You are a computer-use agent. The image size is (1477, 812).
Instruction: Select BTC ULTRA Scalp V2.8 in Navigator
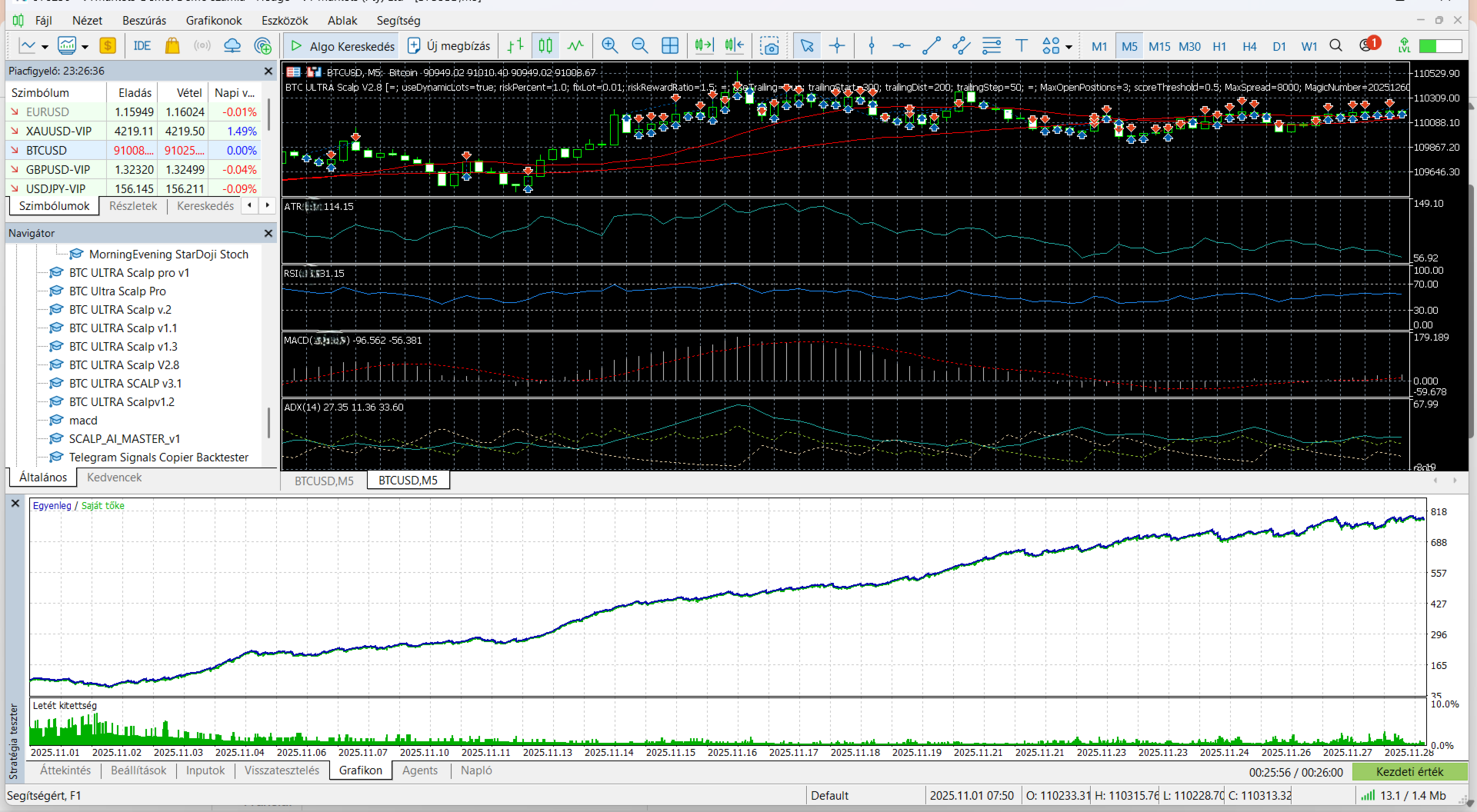tap(124, 365)
